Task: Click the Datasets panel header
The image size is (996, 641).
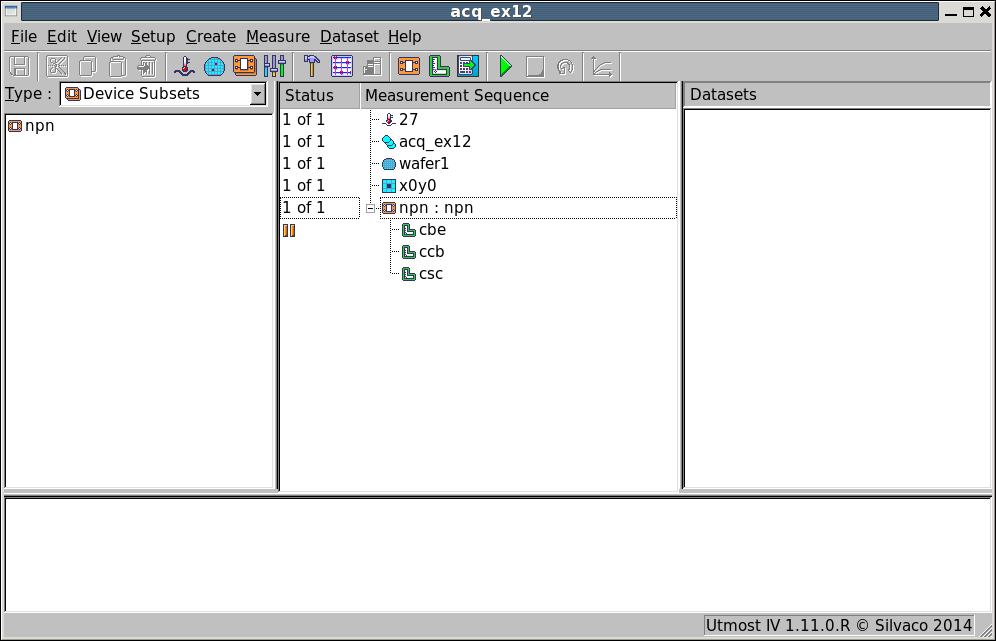Action: (x=837, y=95)
